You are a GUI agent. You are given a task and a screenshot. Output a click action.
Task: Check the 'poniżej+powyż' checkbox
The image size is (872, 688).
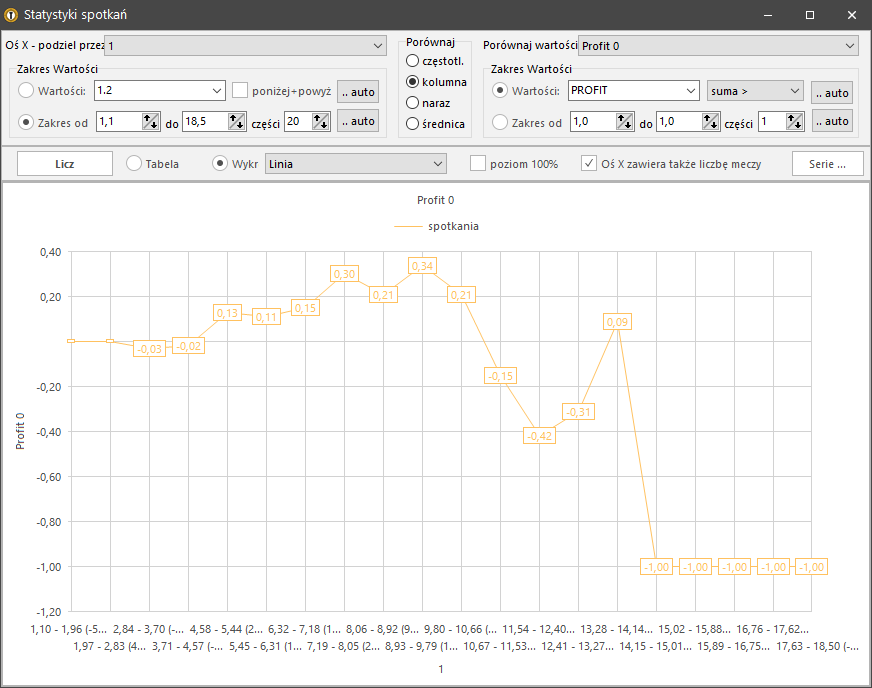pos(240,91)
